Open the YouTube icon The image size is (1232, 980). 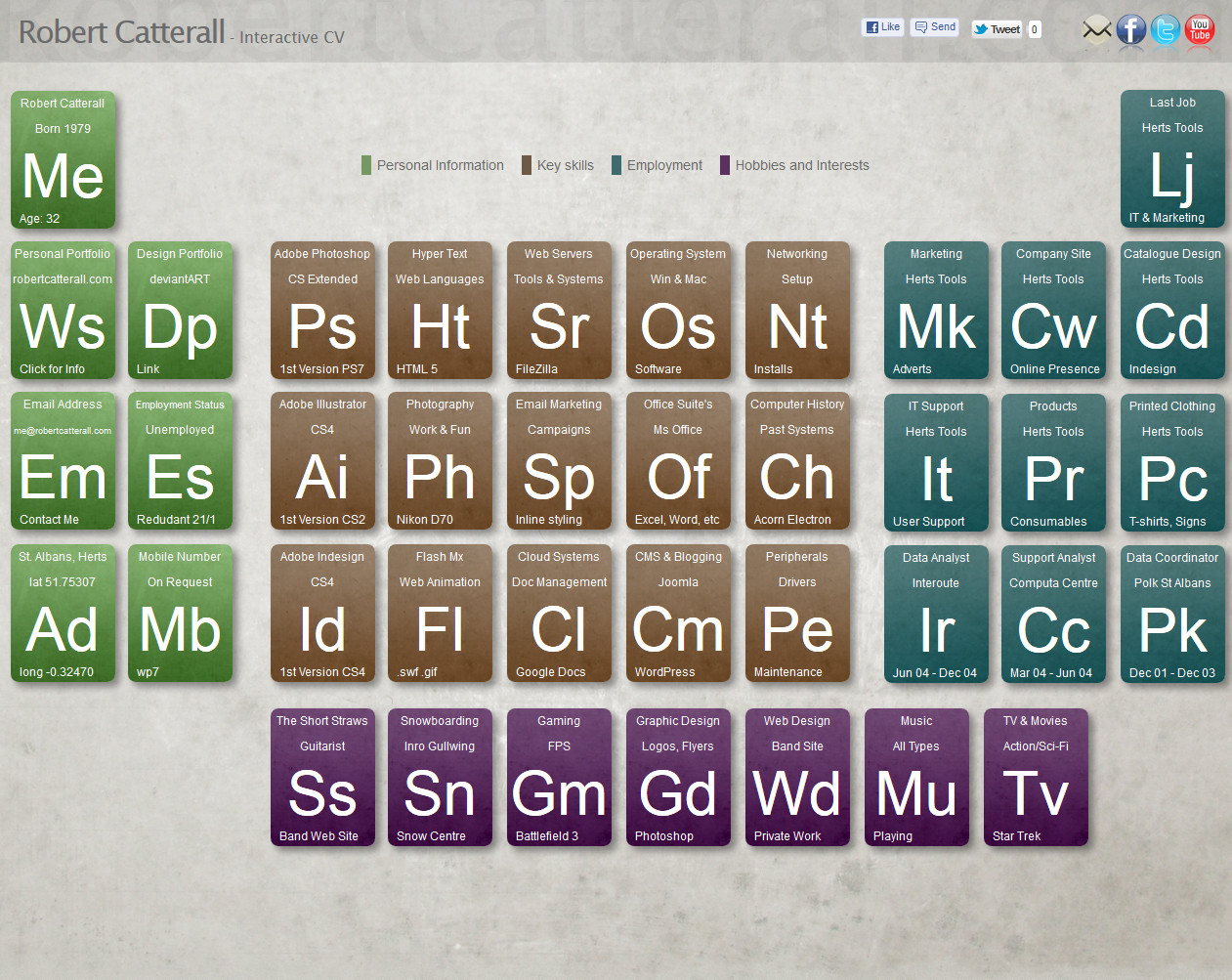coord(1200,29)
